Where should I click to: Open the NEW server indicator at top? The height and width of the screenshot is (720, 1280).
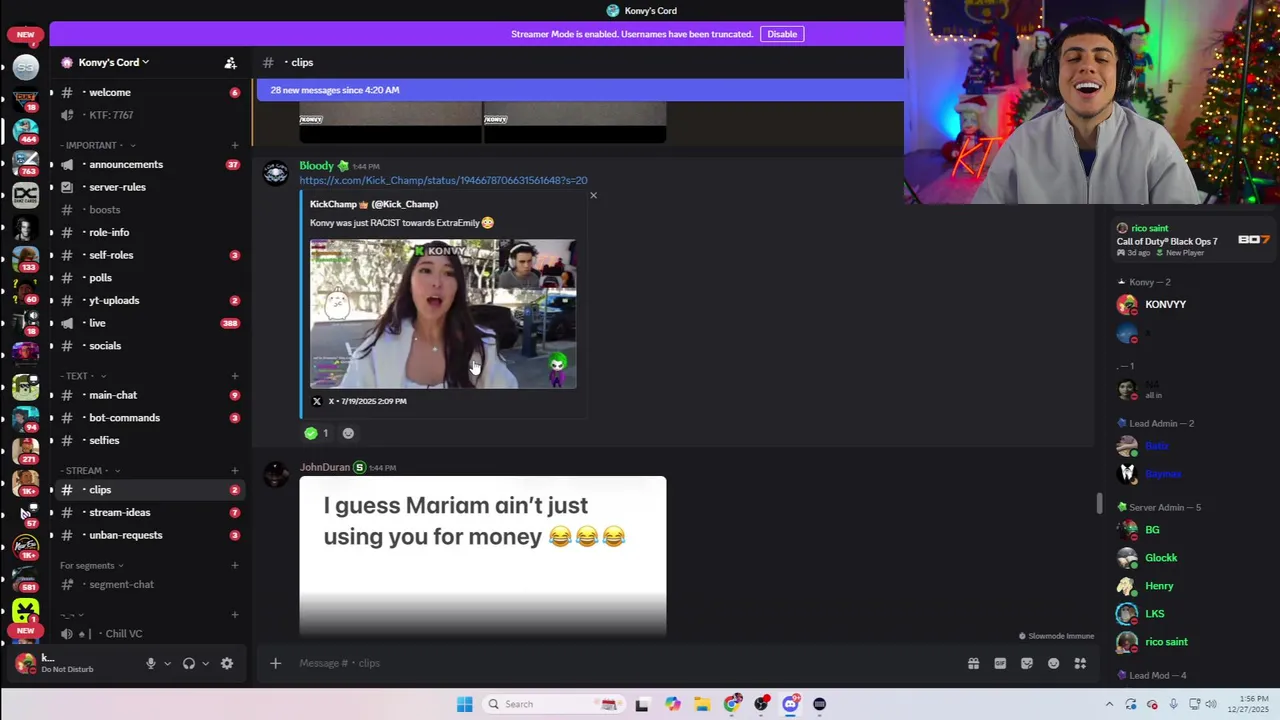25,34
